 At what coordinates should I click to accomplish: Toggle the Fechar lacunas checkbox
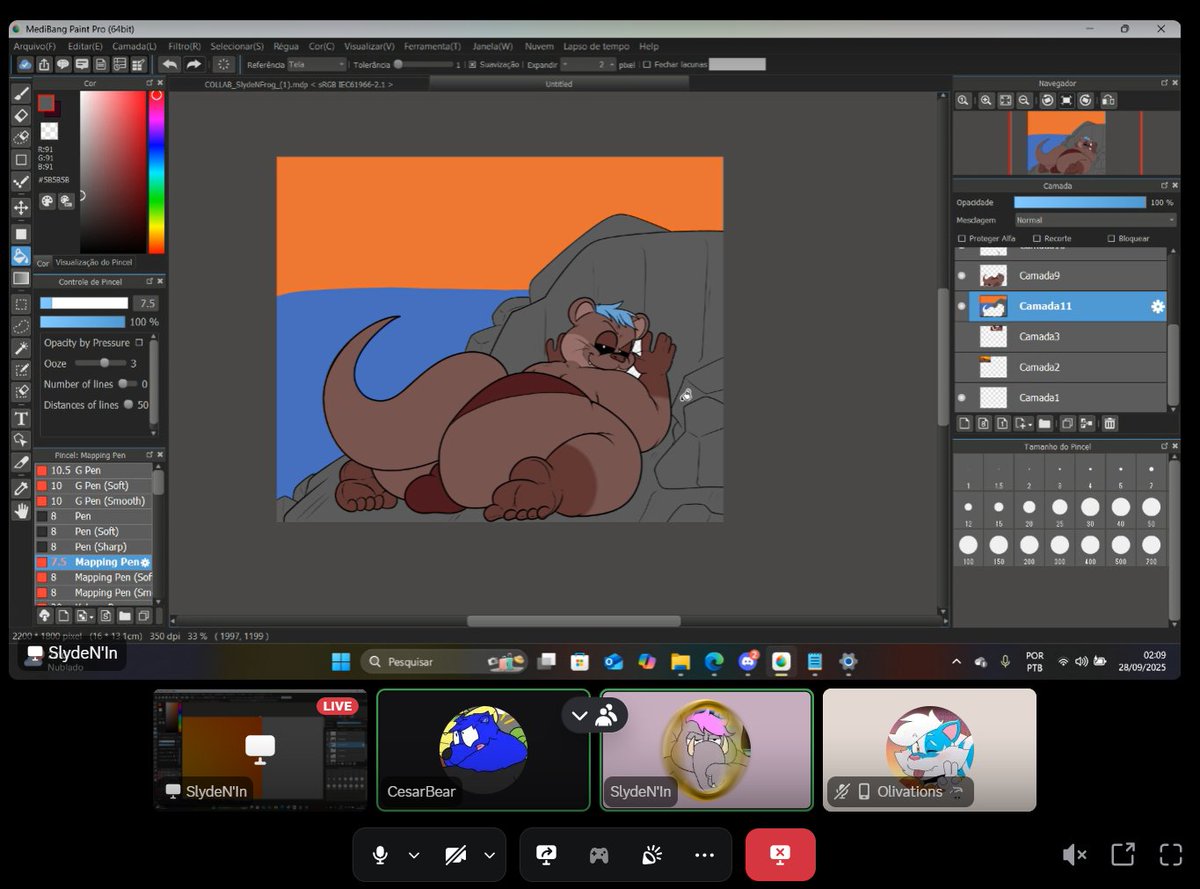(x=647, y=64)
